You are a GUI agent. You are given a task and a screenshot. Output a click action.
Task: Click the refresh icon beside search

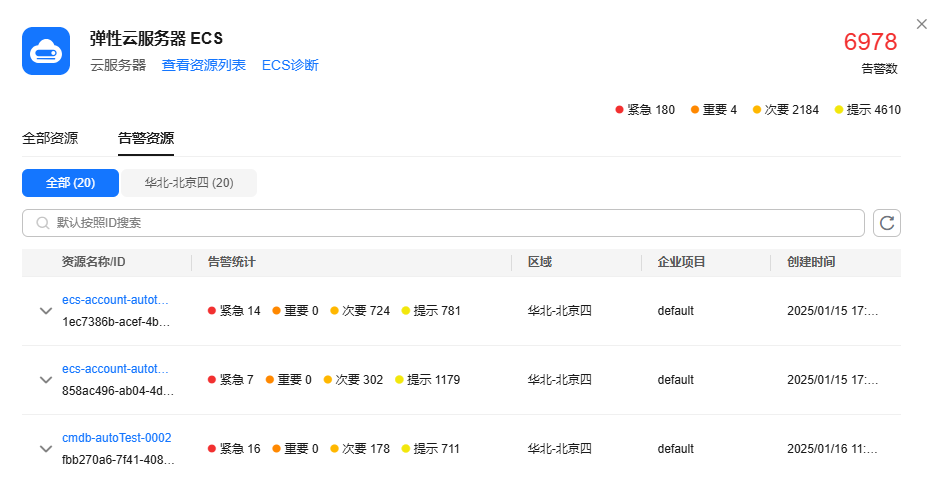(887, 223)
